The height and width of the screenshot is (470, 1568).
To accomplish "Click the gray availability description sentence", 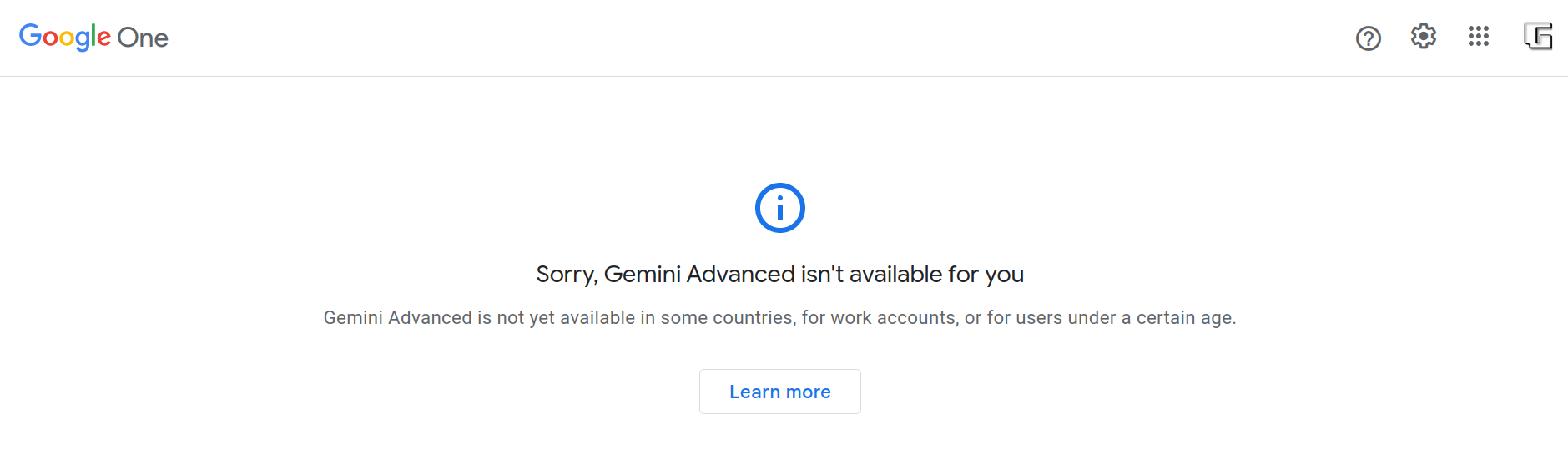I will [x=779, y=318].
